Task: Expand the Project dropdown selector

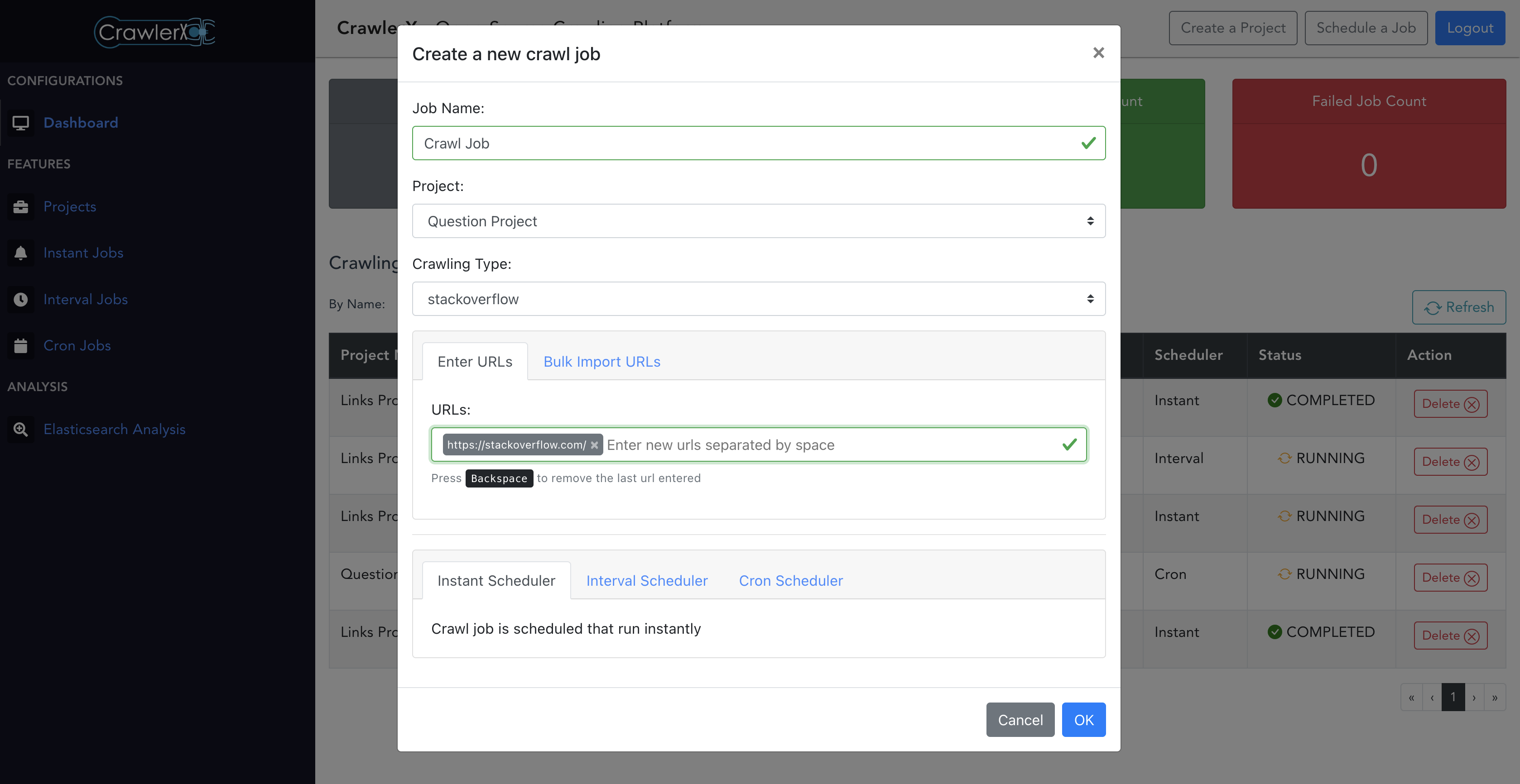Action: (x=759, y=220)
